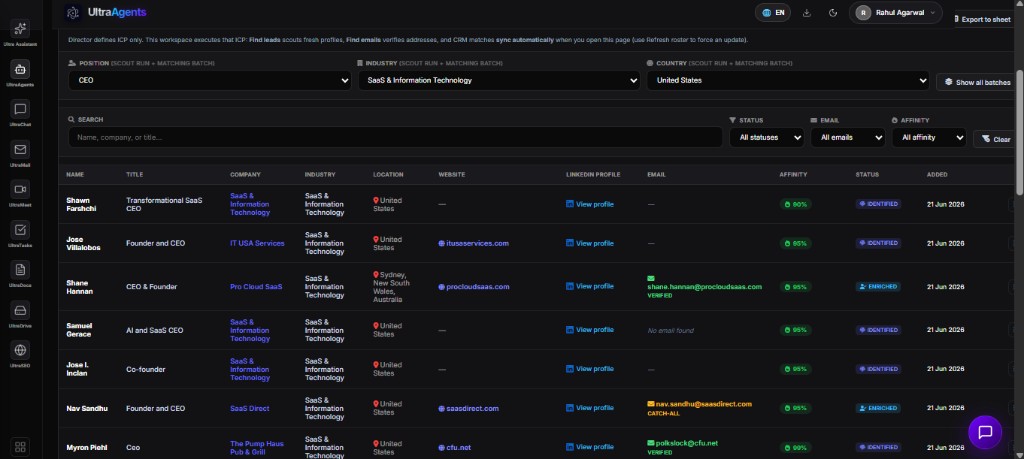The width and height of the screenshot is (1024, 459).
Task: Open UltraAgents in the sidebar
Action: point(20,73)
